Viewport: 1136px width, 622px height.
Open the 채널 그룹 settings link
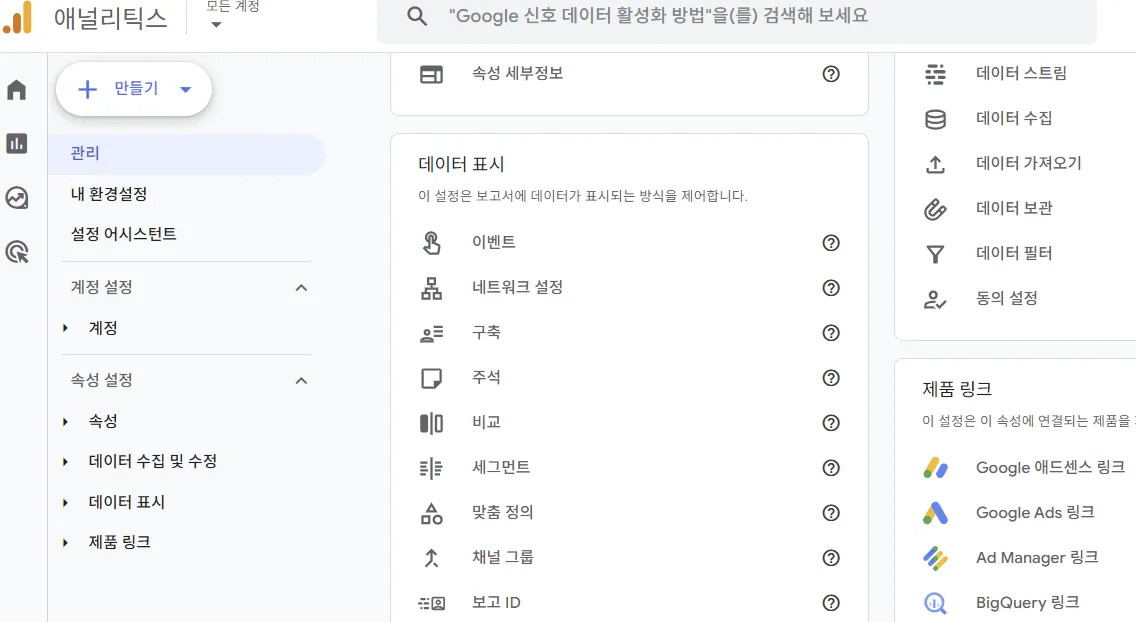point(502,558)
